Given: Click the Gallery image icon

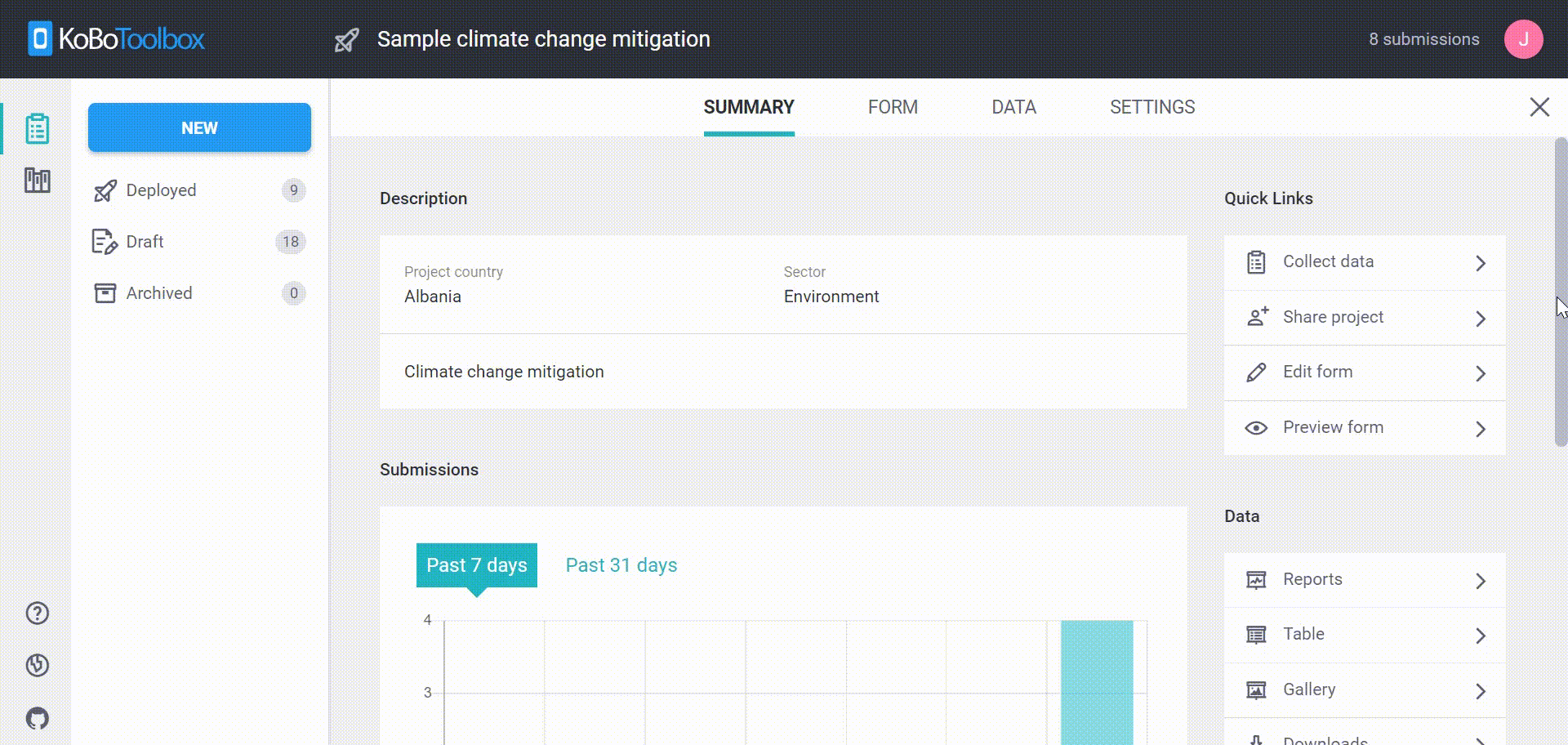Looking at the screenshot, I should pyautogui.click(x=1256, y=690).
